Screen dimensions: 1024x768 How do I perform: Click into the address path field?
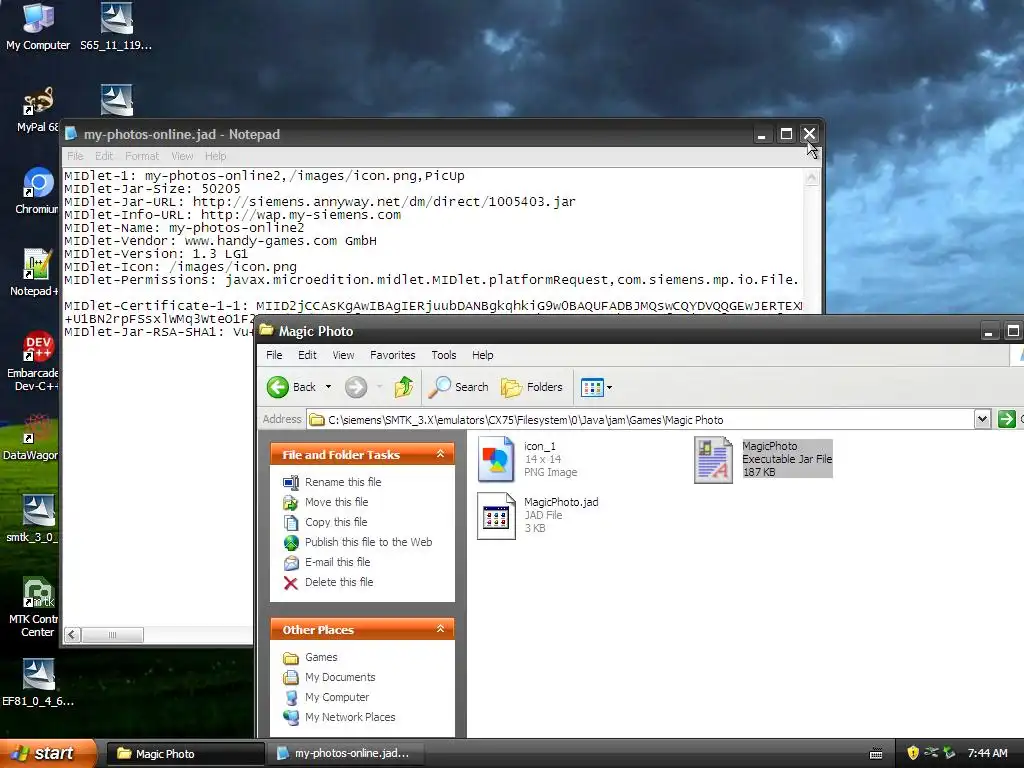[650, 420]
